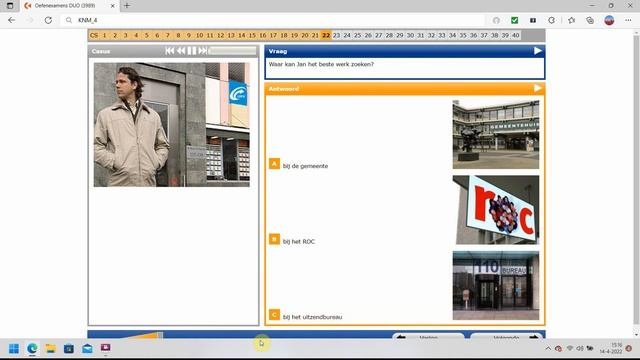The width and height of the screenshot is (640, 360).
Task: Open browser collections icon
Action: pyautogui.click(x=590, y=20)
